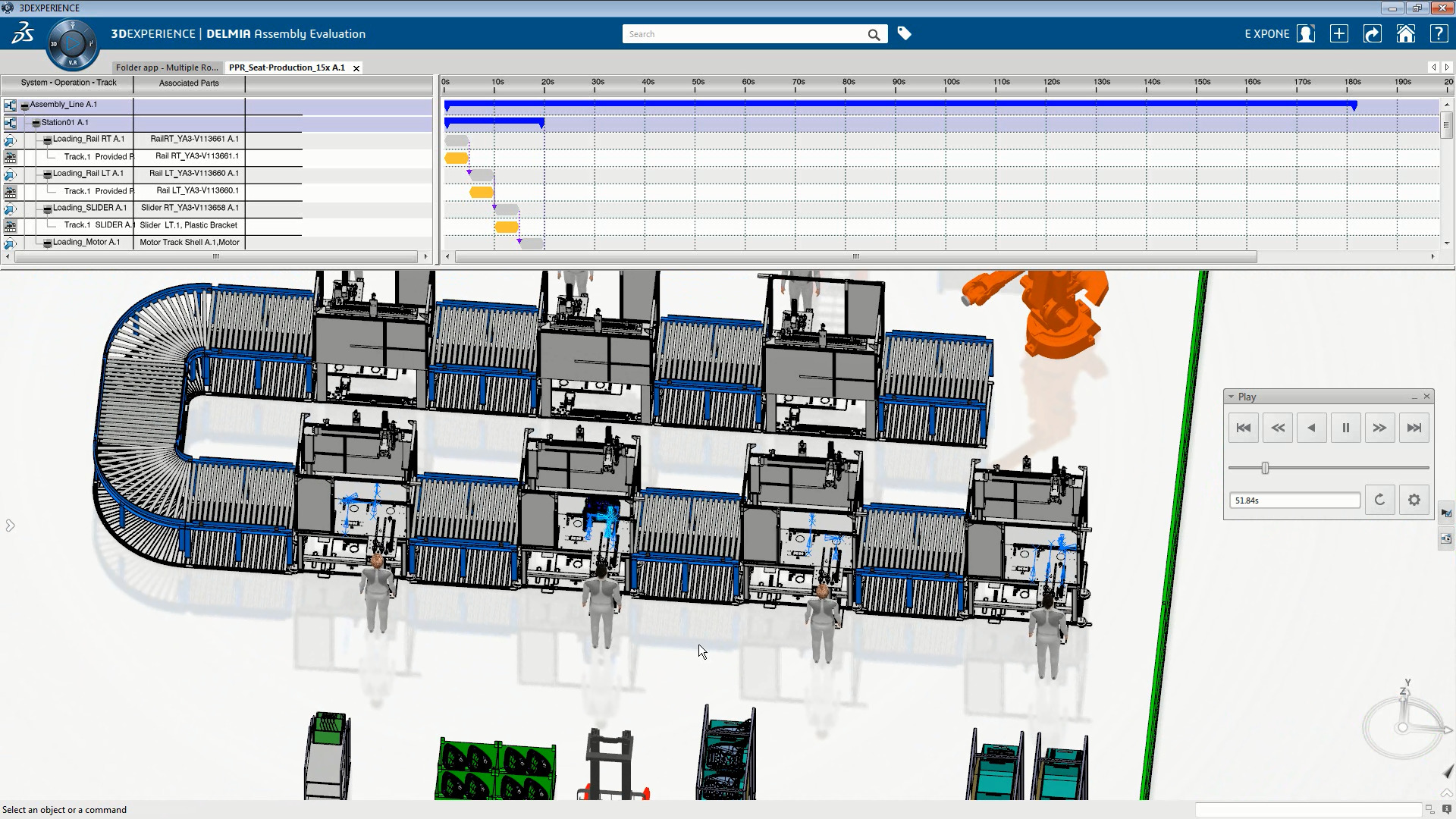The image size is (1456, 819).
Task: Go to the home icon
Action: point(1405,34)
